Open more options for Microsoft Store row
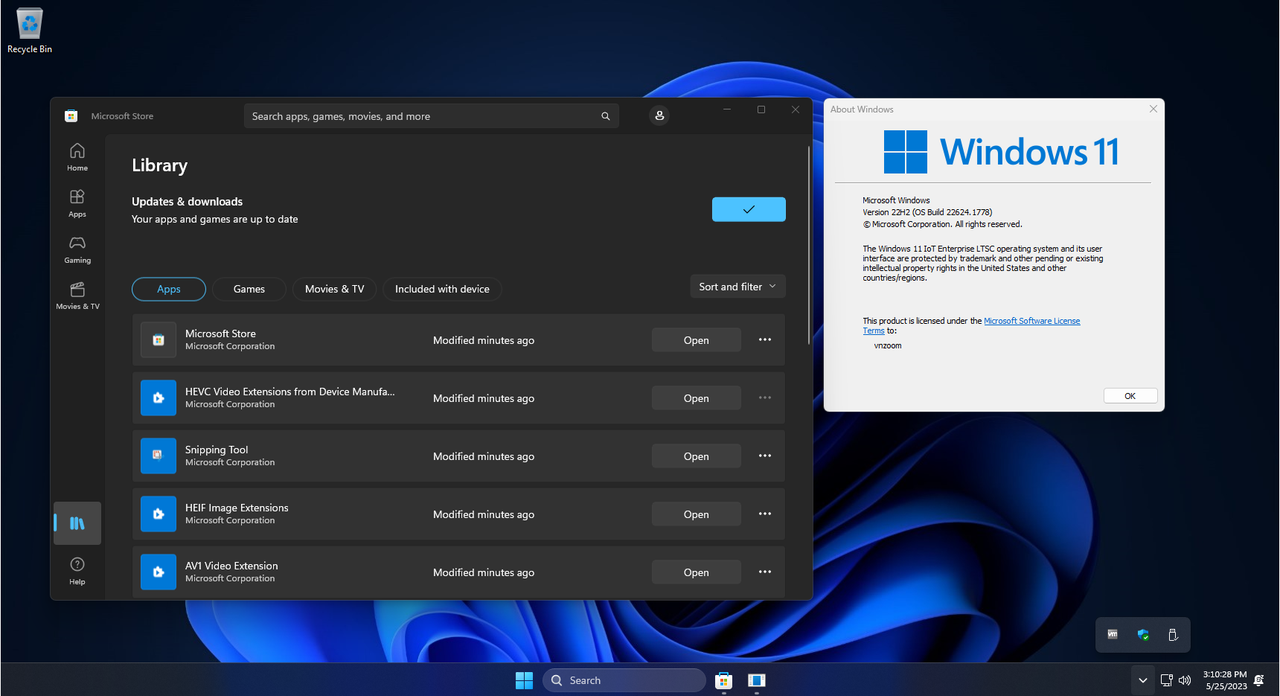This screenshot has width=1280, height=696. point(765,340)
